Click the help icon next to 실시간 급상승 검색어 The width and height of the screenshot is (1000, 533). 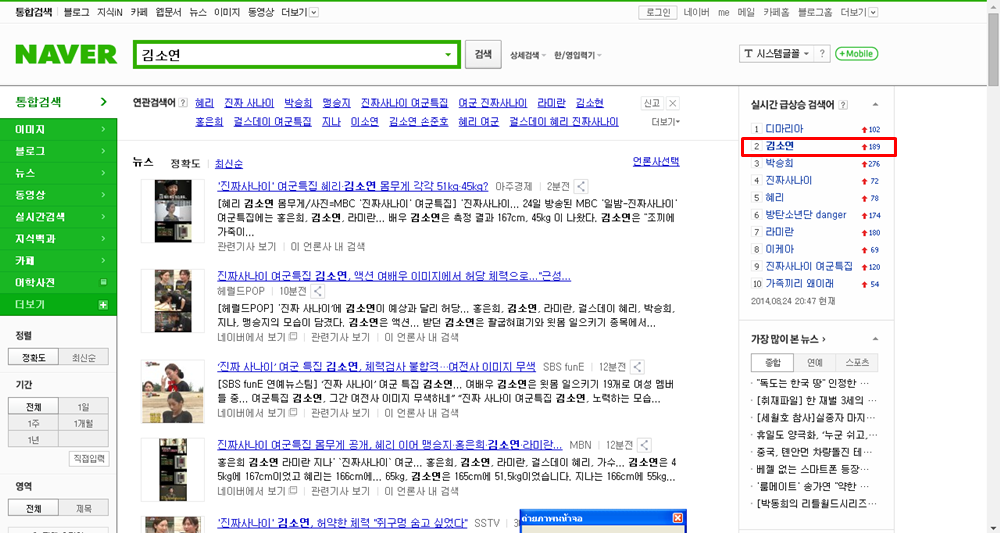(843, 105)
